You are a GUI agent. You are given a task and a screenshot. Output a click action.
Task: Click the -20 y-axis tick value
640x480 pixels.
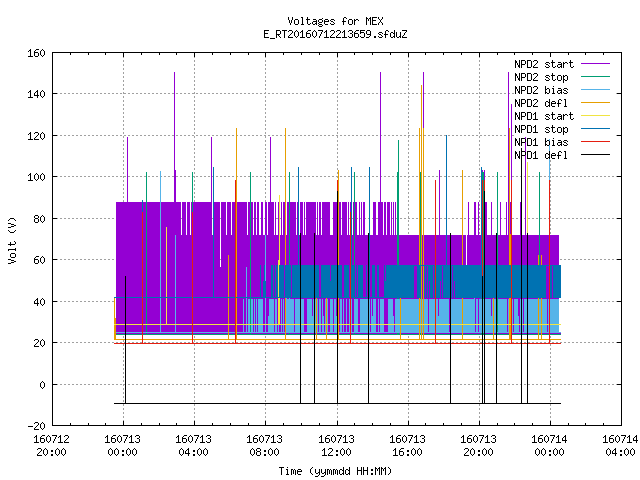pyautogui.click(x=36, y=426)
